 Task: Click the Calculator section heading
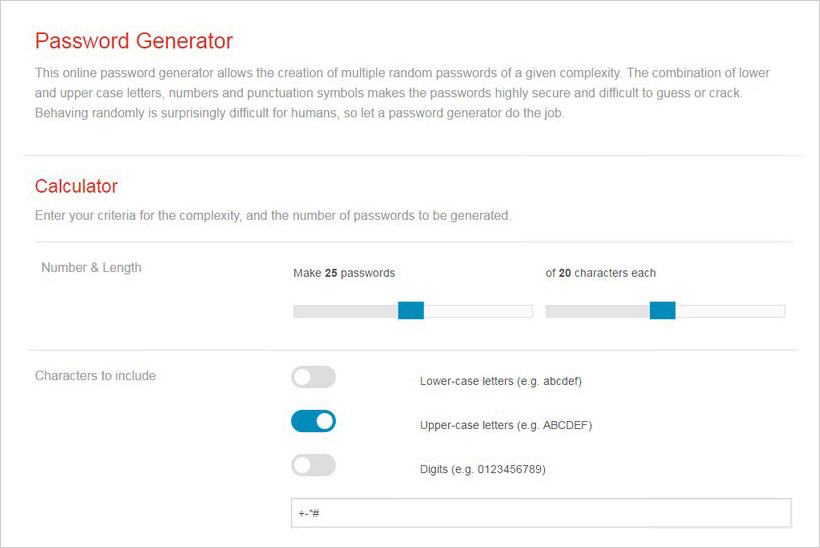(76, 186)
